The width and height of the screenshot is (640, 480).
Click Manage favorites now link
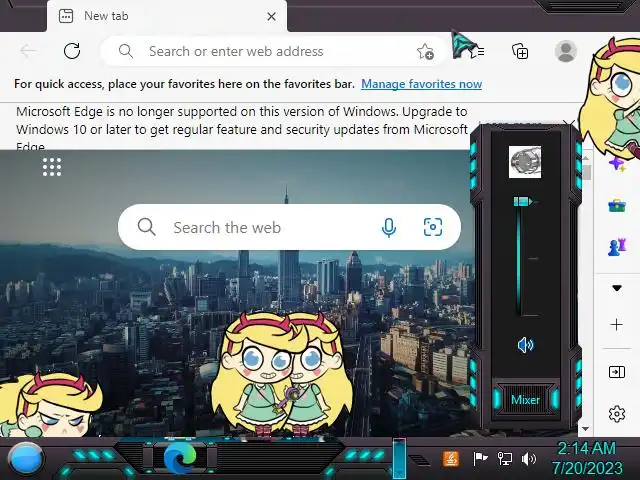point(421,84)
